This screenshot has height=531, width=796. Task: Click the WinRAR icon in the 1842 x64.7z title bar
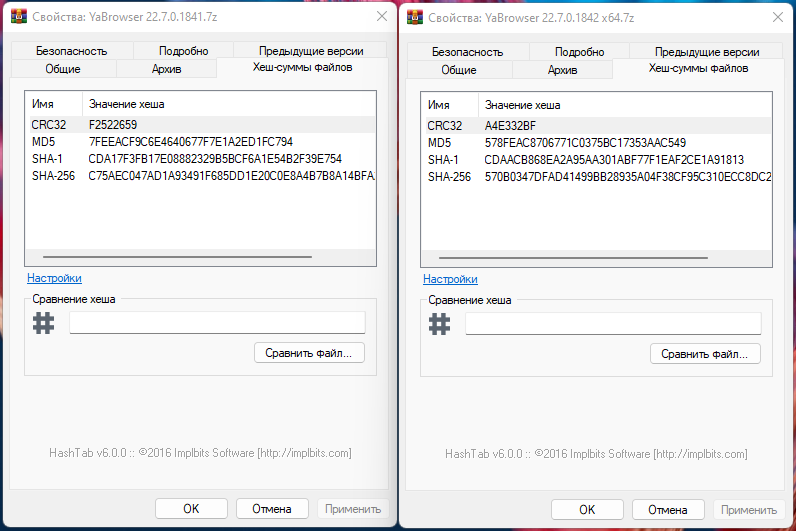412,17
